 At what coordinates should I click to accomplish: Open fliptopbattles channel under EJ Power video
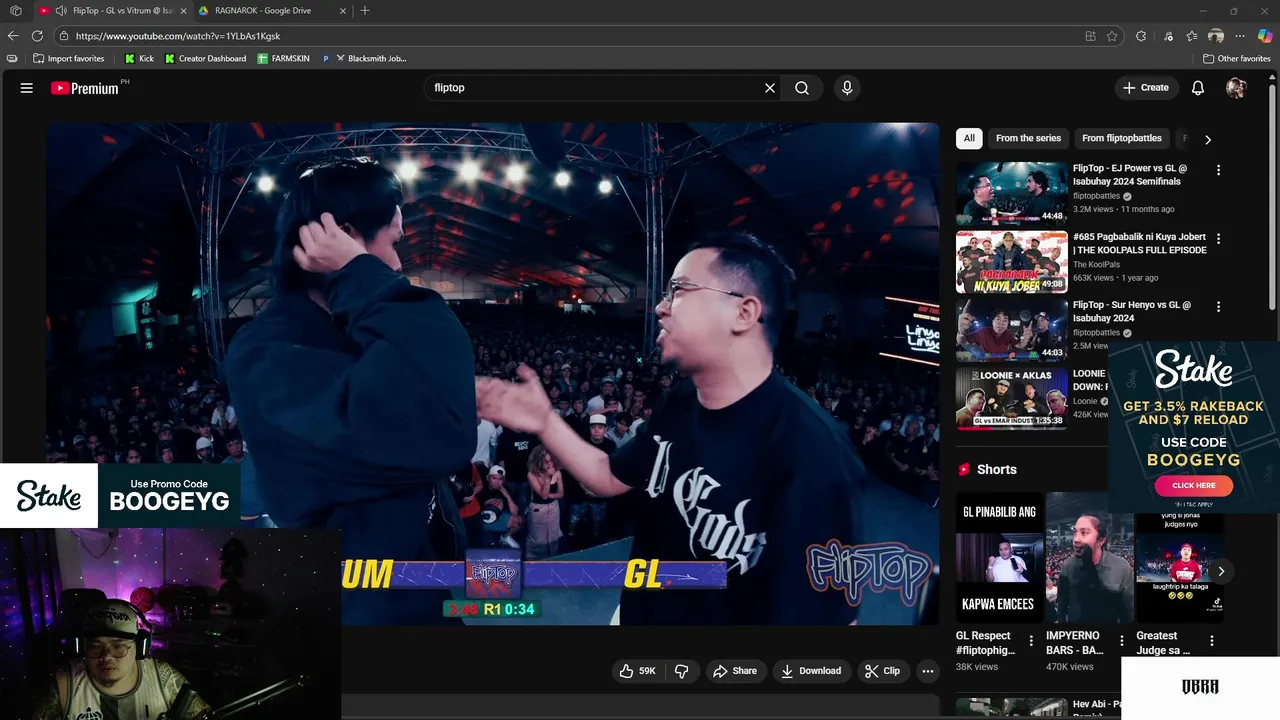tap(1096, 196)
